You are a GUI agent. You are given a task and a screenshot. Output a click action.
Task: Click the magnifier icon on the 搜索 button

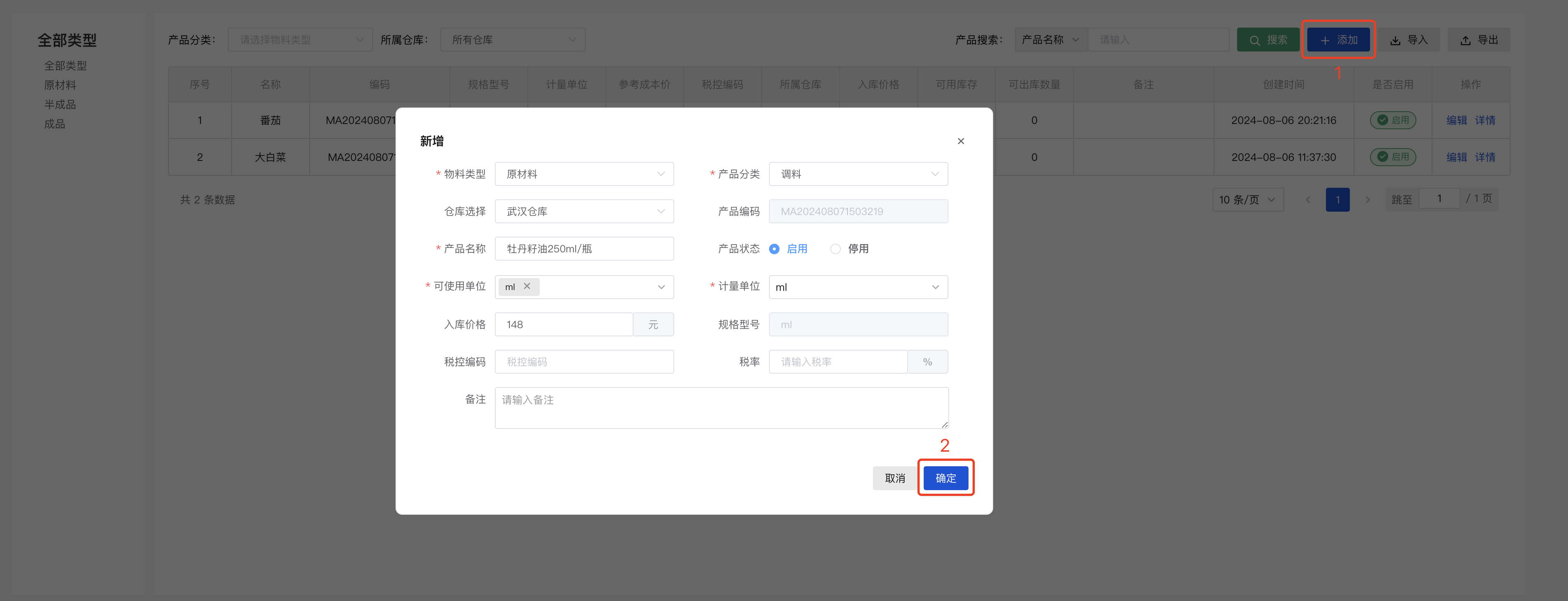click(1255, 39)
